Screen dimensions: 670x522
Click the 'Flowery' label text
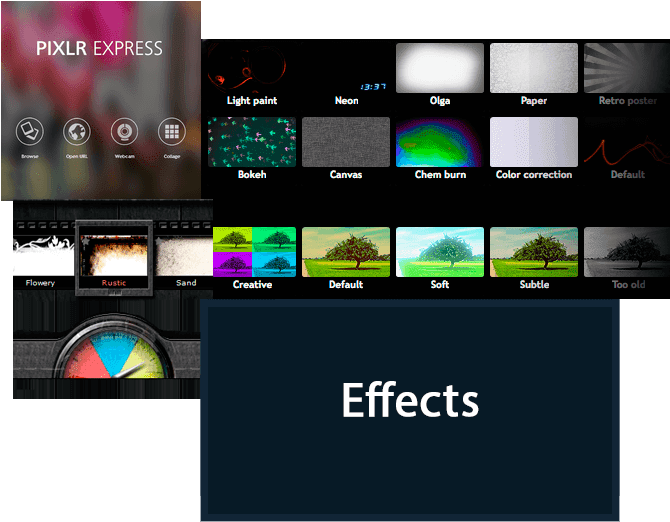[40, 283]
